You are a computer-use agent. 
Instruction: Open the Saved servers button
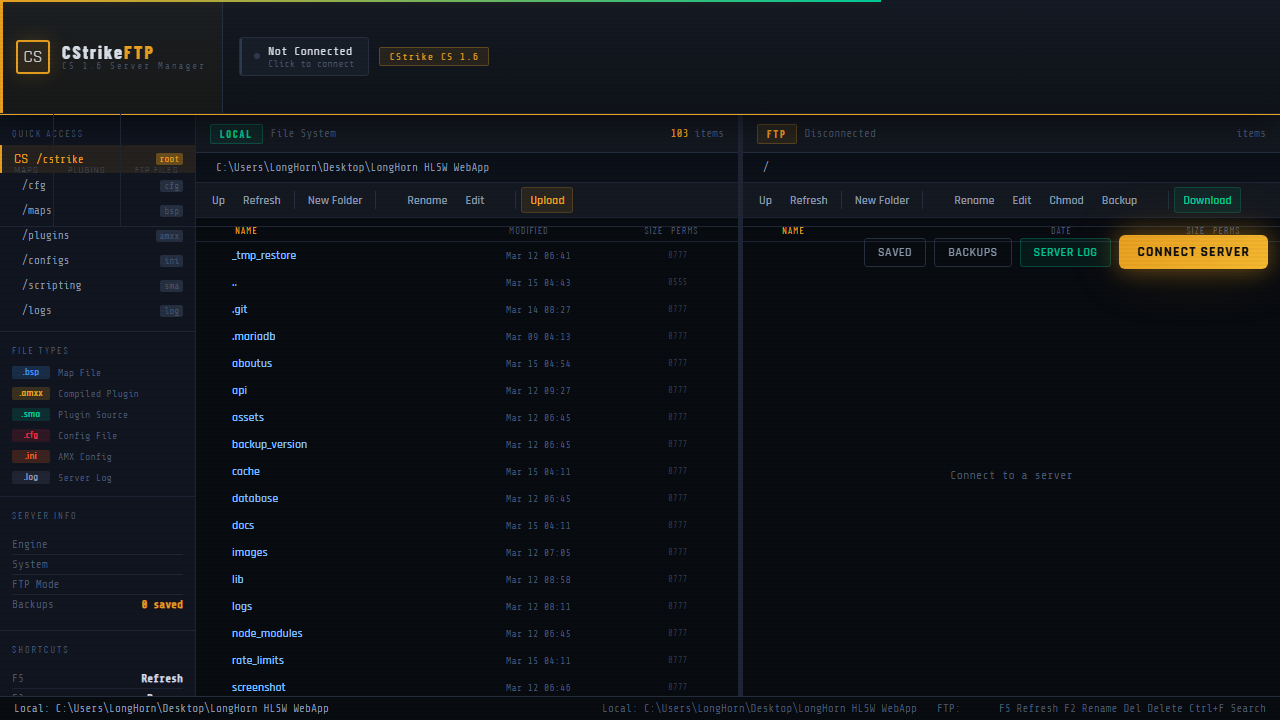click(895, 252)
